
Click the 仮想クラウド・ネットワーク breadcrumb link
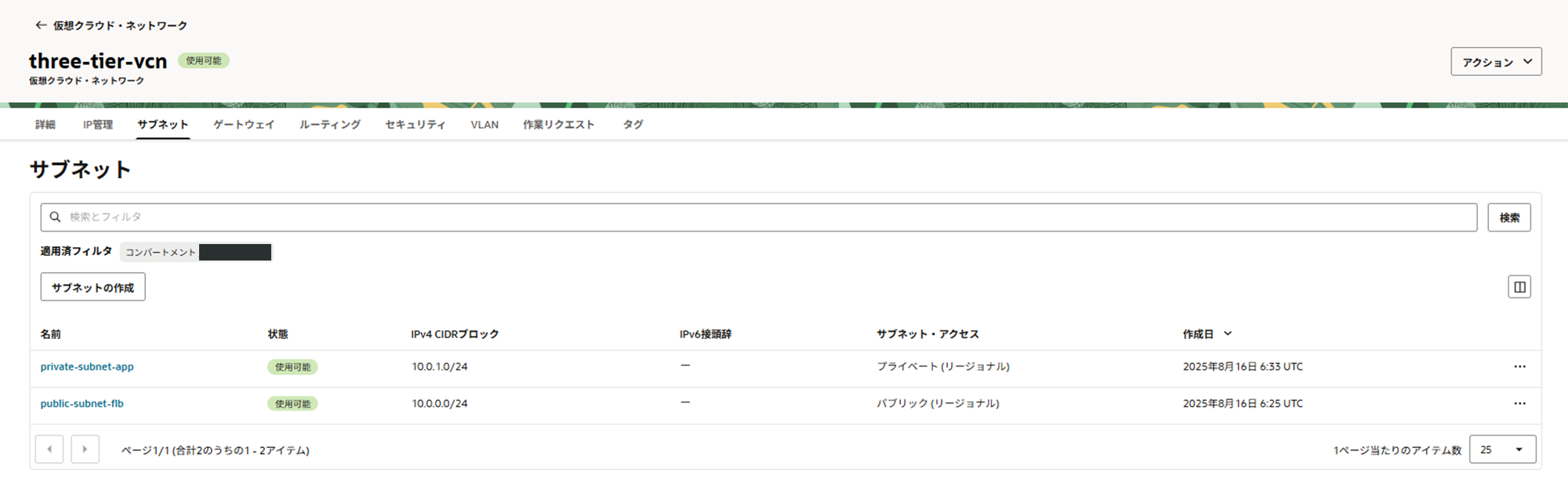(120, 26)
